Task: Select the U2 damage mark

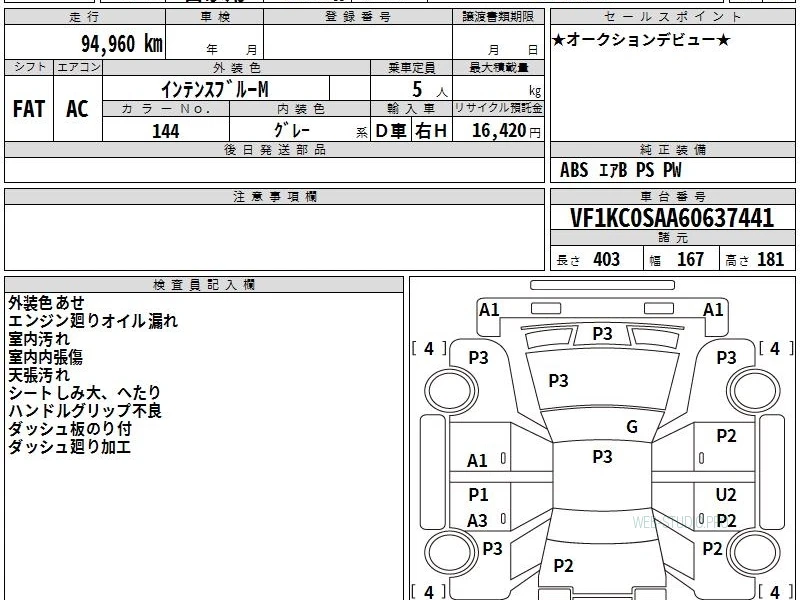Action: coord(726,495)
